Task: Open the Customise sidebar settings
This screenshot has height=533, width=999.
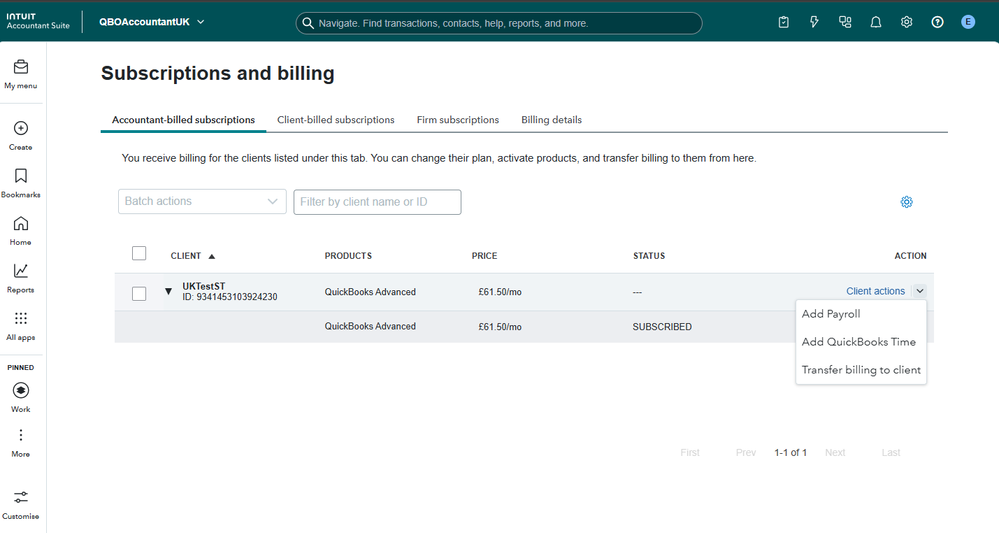Action: pos(20,505)
